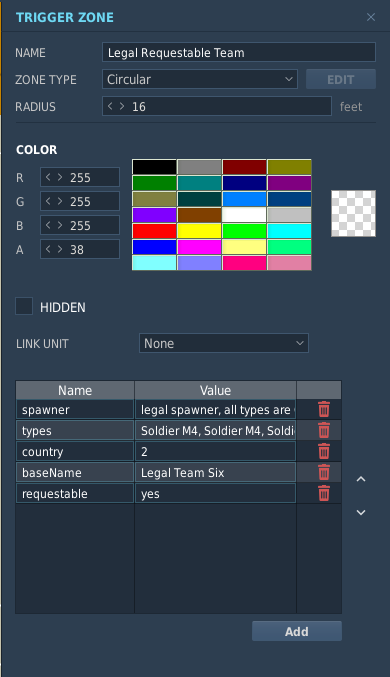Image resolution: width=390 pixels, height=677 pixels.
Task: Open the Zone Type dropdown
Action: pyautogui.click(x=200, y=79)
